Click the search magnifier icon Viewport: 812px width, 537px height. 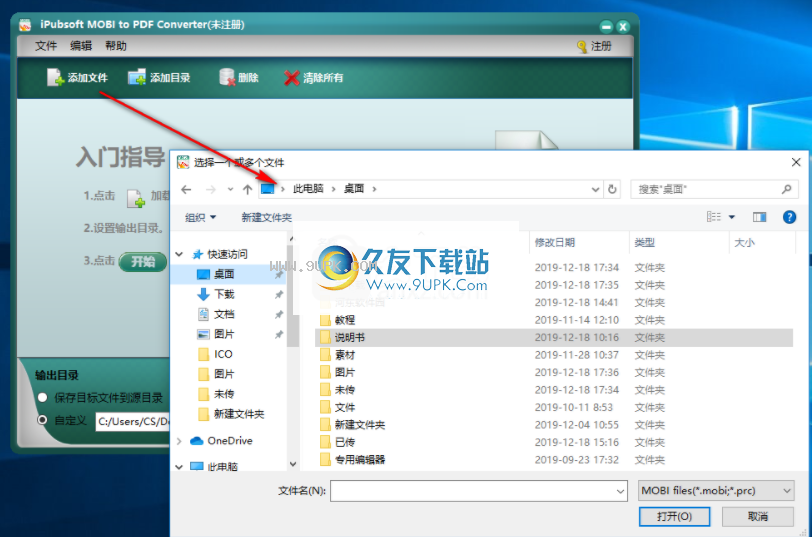tap(787, 189)
